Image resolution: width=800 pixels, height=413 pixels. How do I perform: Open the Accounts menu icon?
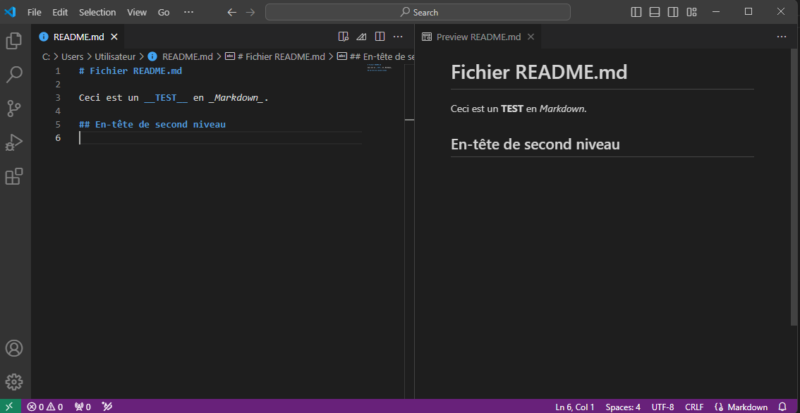coord(14,348)
